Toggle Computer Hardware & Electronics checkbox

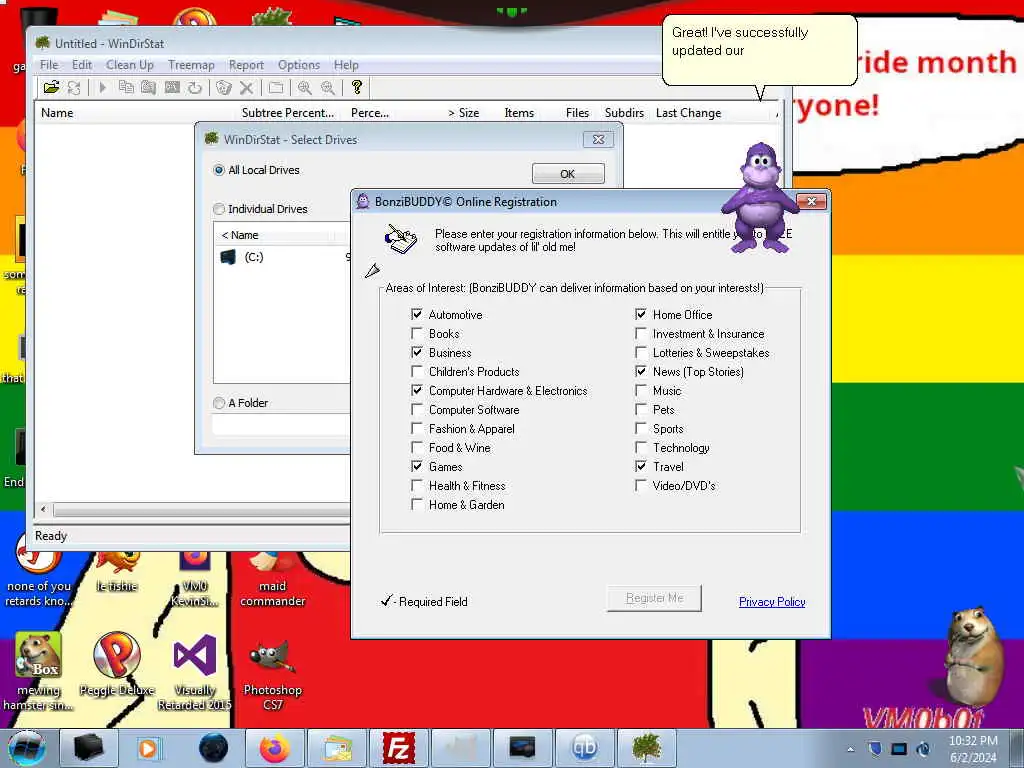[417, 390]
